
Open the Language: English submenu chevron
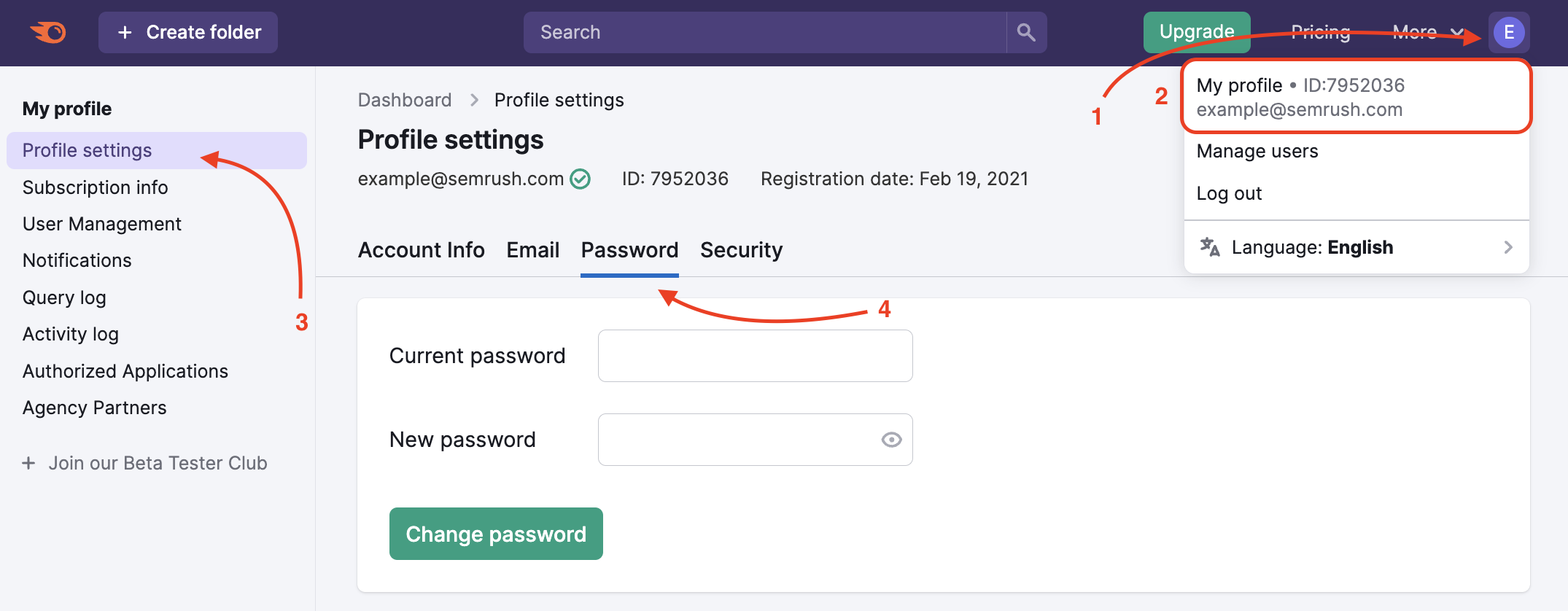tap(1508, 247)
